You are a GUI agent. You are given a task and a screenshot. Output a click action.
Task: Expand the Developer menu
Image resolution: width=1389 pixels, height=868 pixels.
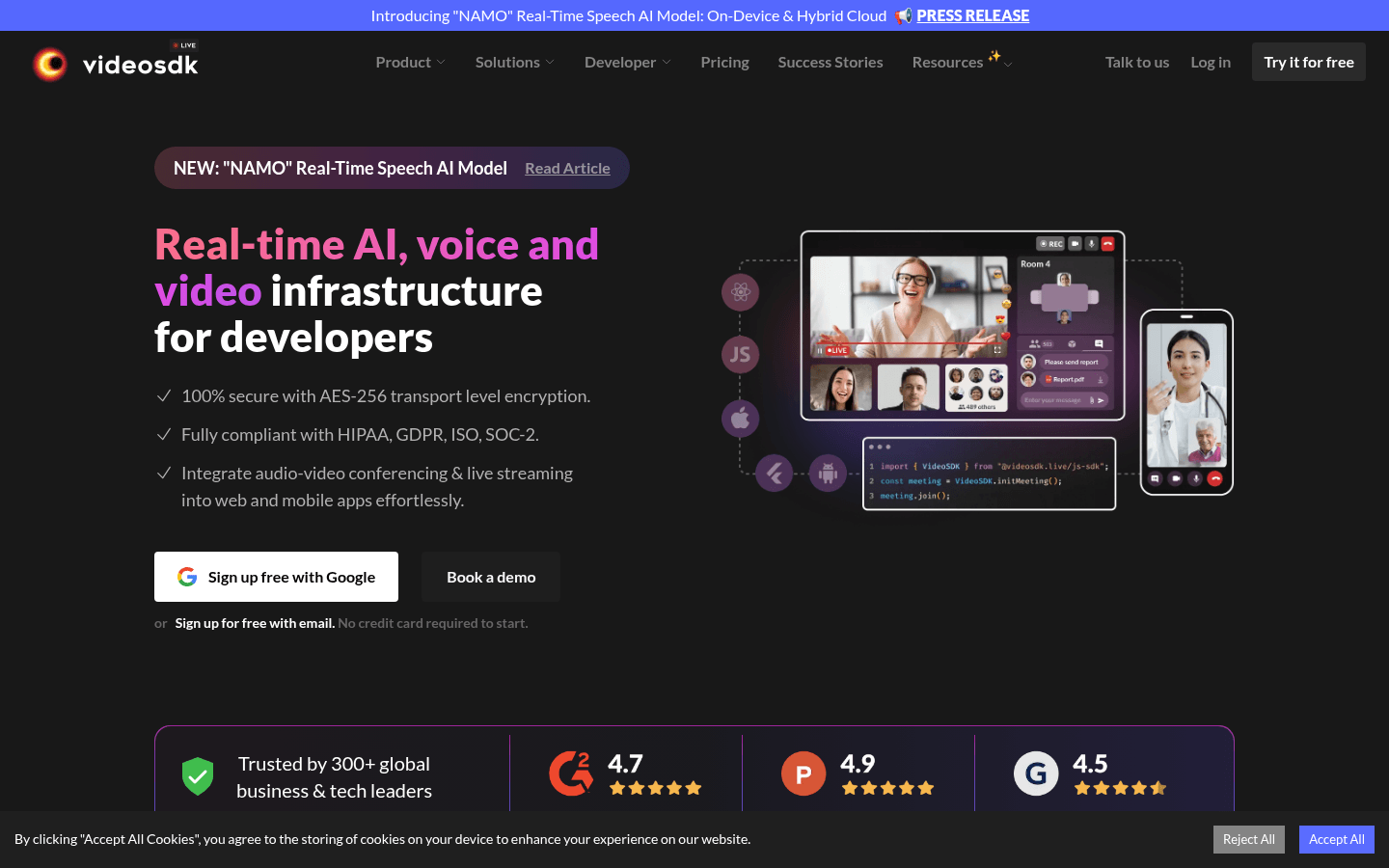pyautogui.click(x=628, y=62)
